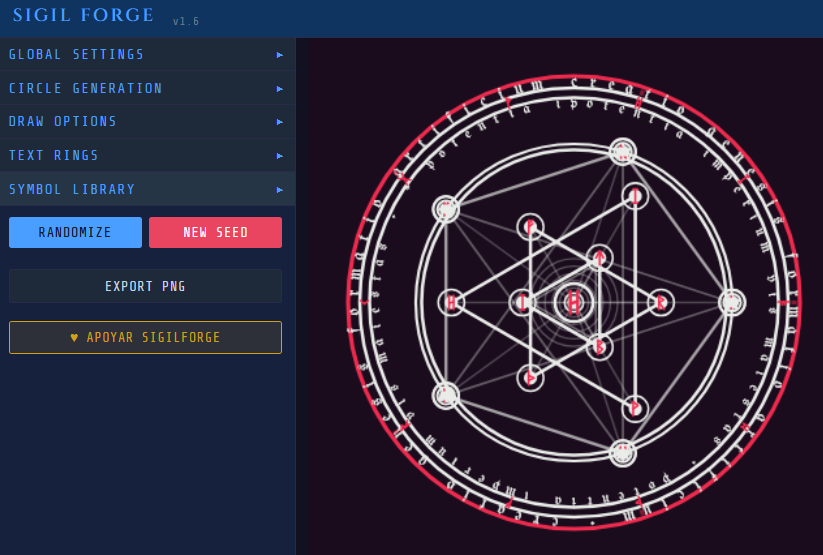Viewport: 823px width, 555px height.
Task: Click the v1.6 version label
Action: pyautogui.click(x=186, y=21)
